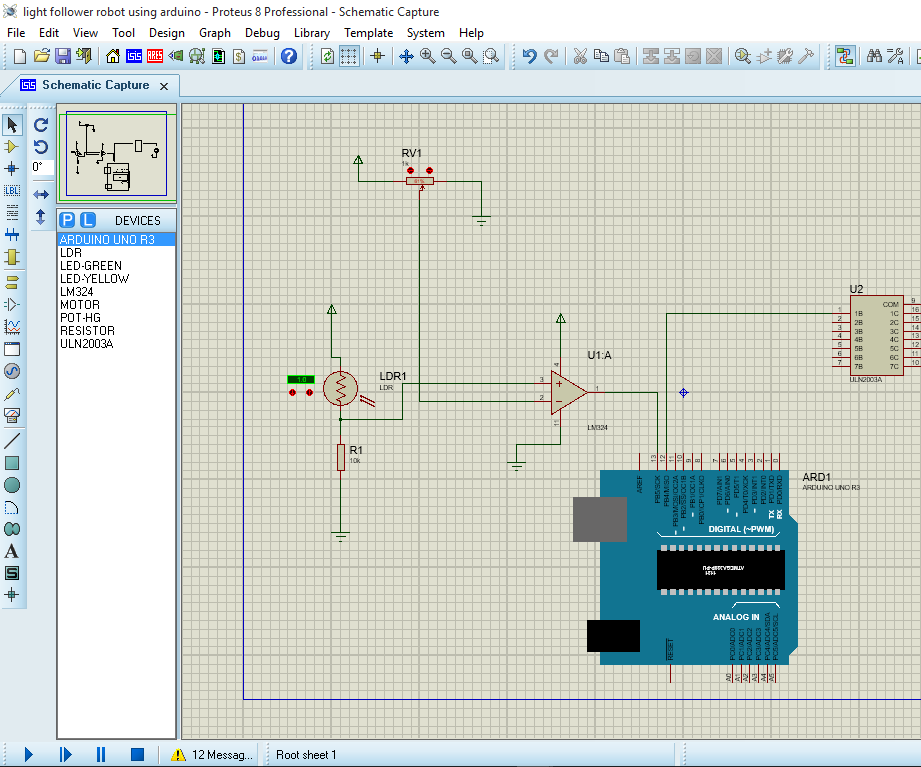Close the Schematic Capture tab
This screenshot has width=921, height=767.
click(164, 86)
